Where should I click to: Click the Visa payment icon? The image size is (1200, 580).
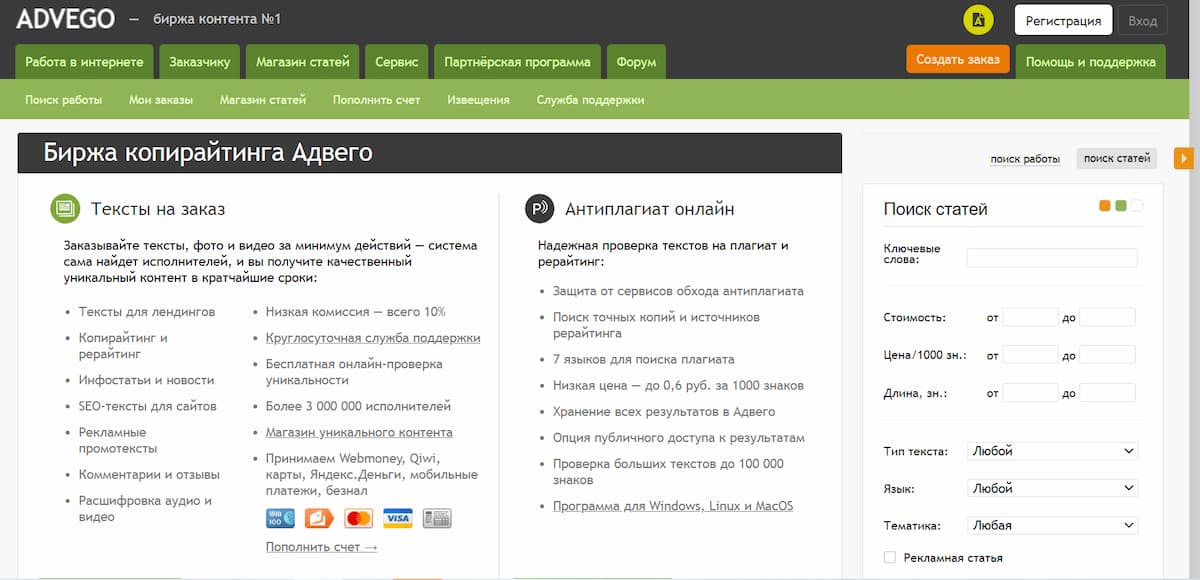coord(400,518)
